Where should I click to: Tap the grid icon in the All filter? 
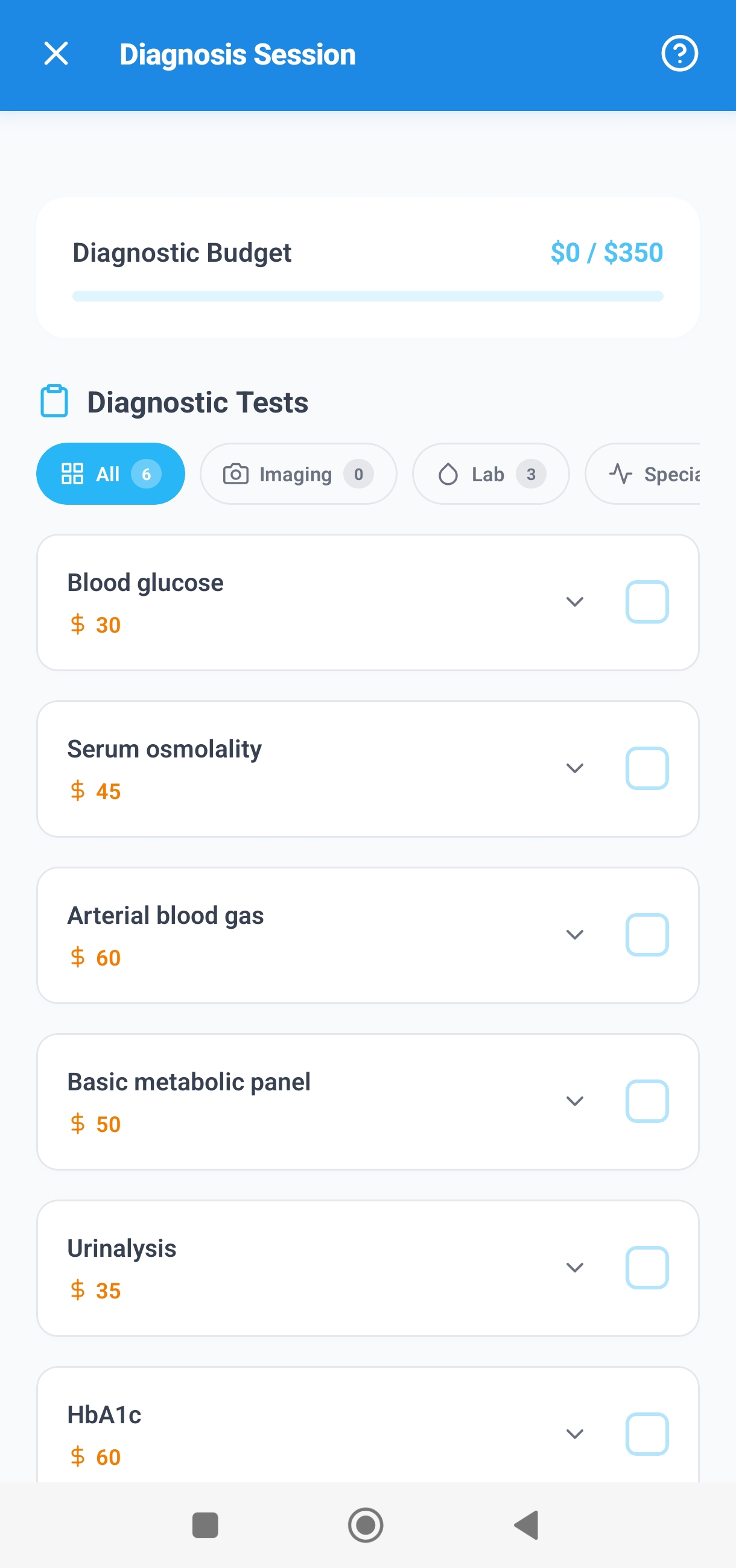(72, 473)
